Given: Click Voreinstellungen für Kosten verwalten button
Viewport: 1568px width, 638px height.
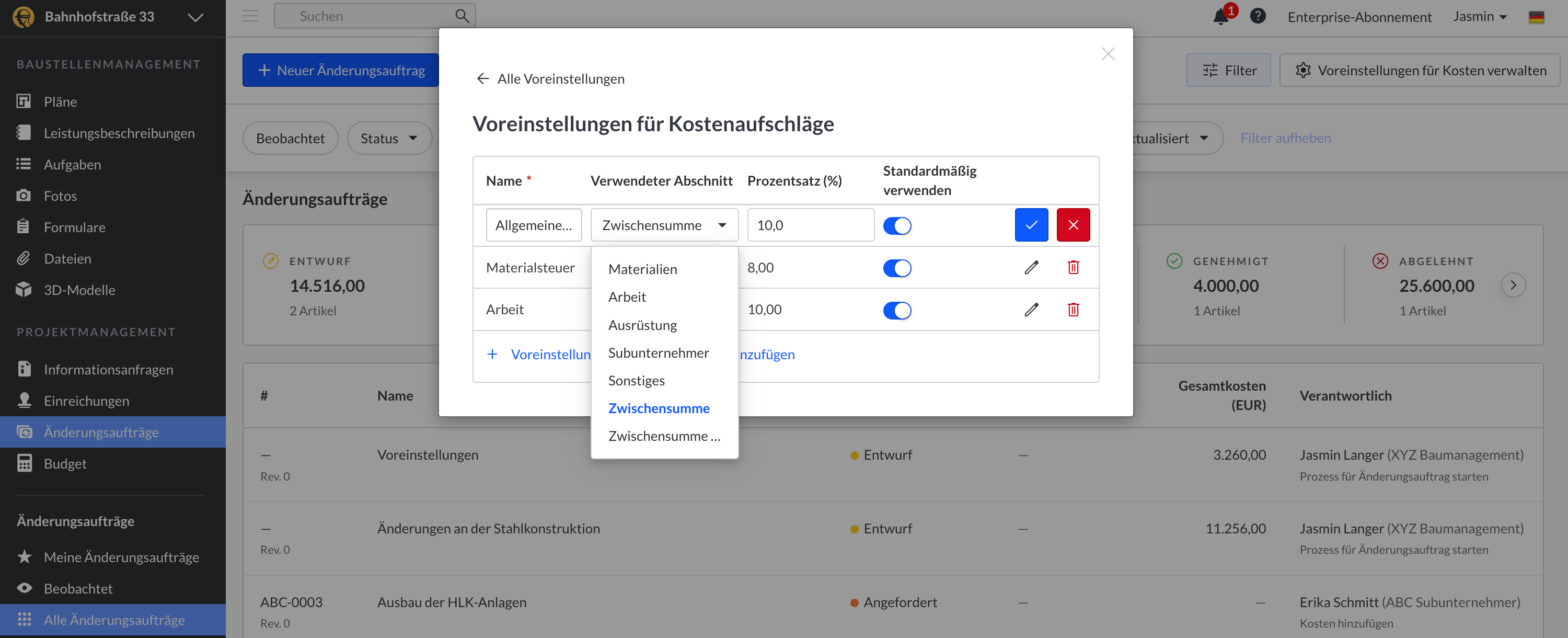Looking at the screenshot, I should point(1419,70).
